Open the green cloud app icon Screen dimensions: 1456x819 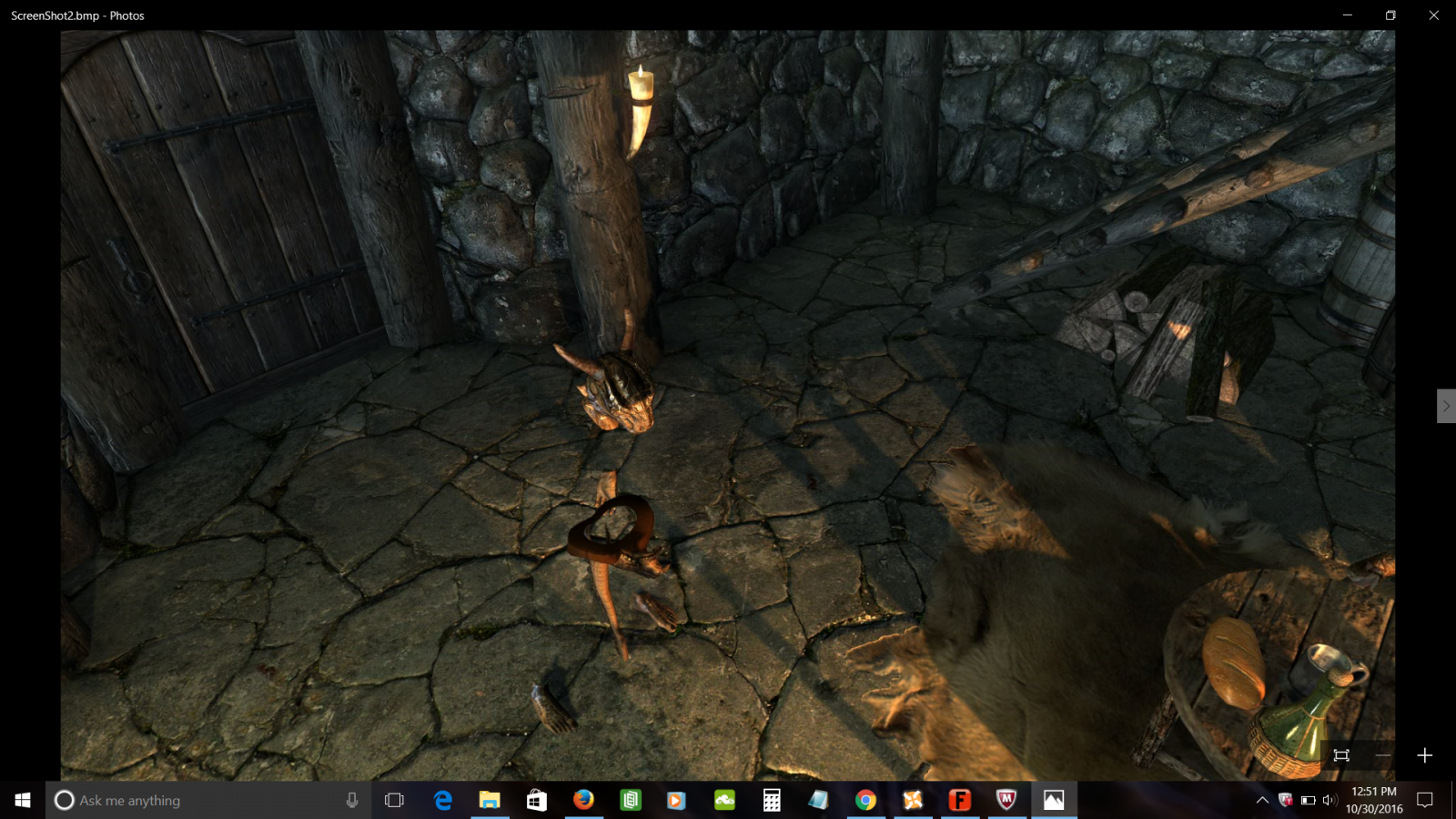pos(724,800)
